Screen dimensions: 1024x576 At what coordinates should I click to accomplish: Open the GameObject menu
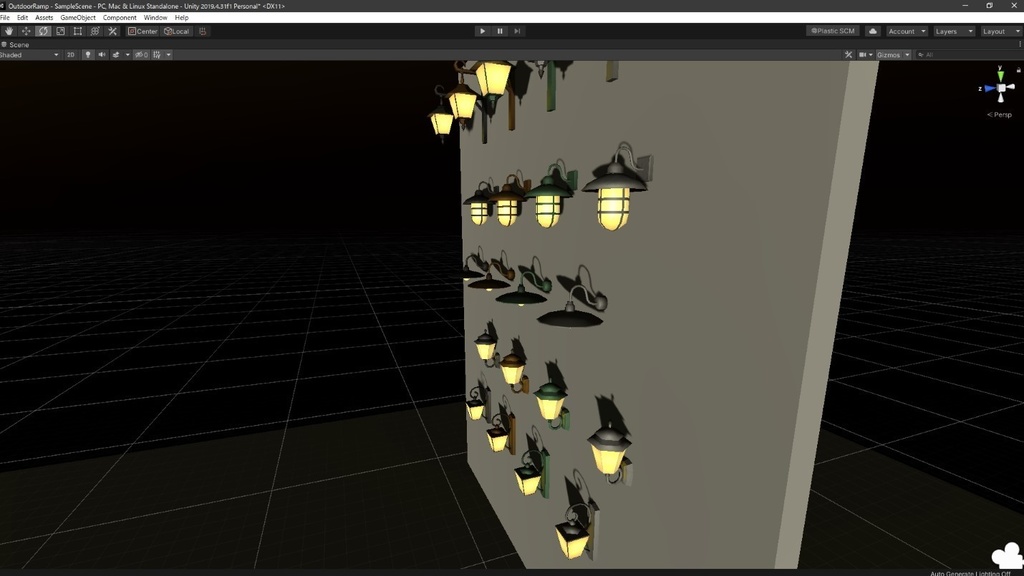tap(78, 18)
